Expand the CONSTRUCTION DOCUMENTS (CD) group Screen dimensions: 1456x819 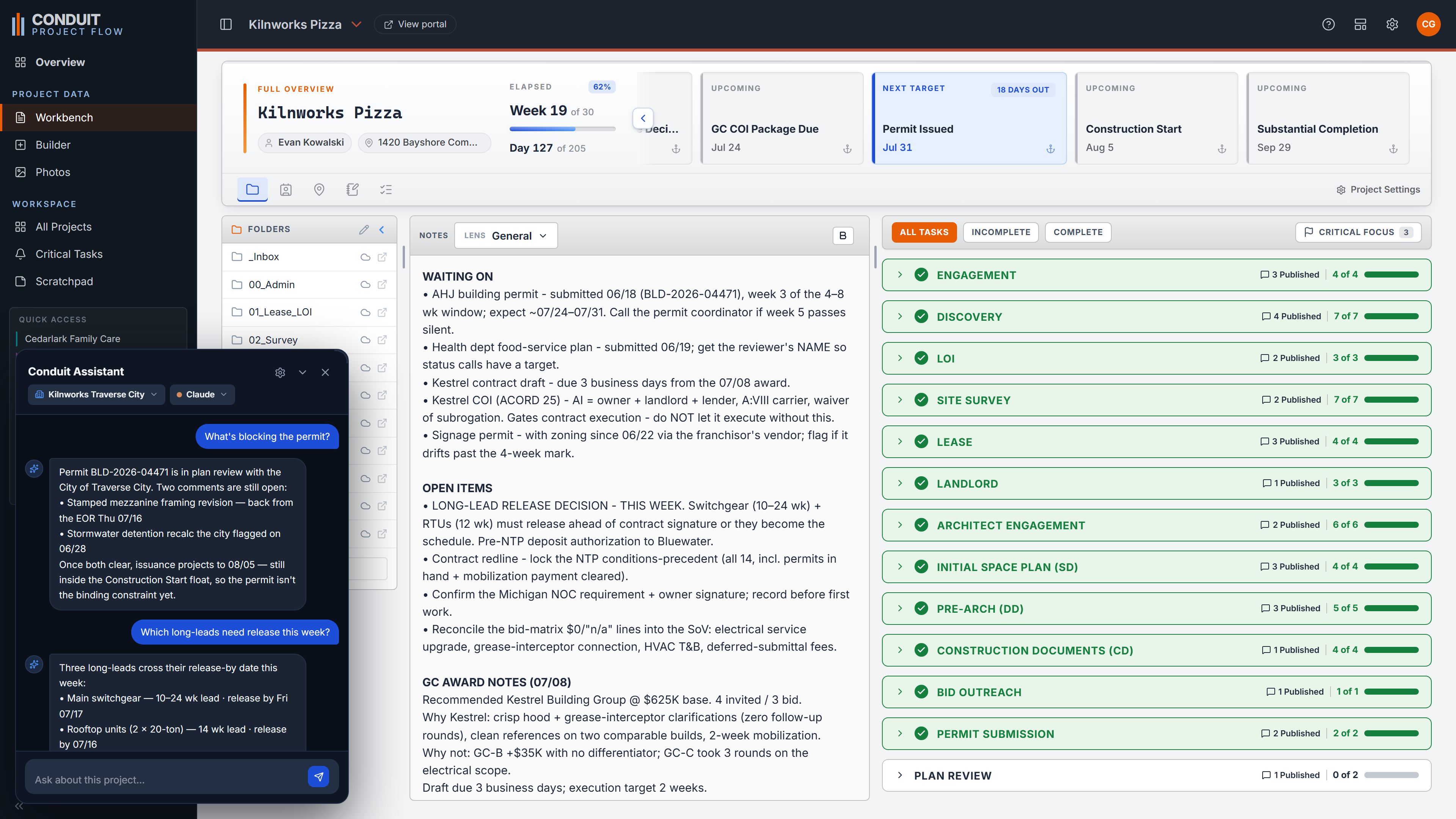click(x=900, y=650)
